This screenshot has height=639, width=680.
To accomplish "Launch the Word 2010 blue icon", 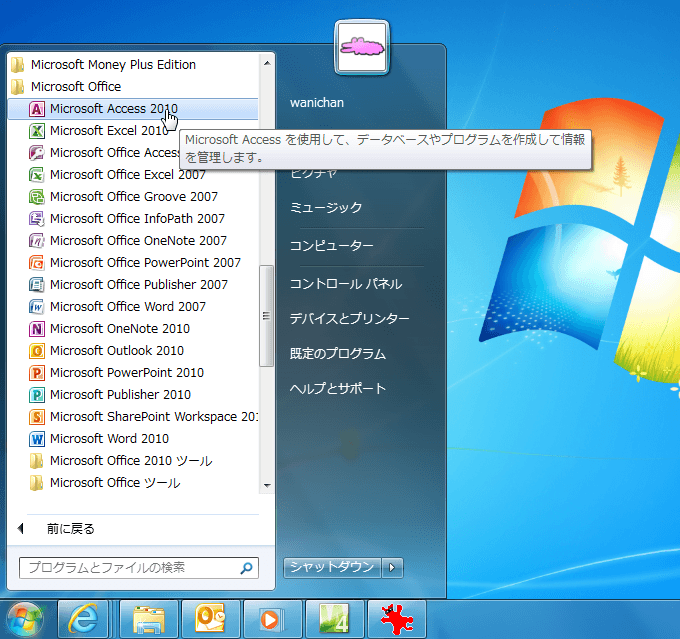I will (x=37, y=439).
